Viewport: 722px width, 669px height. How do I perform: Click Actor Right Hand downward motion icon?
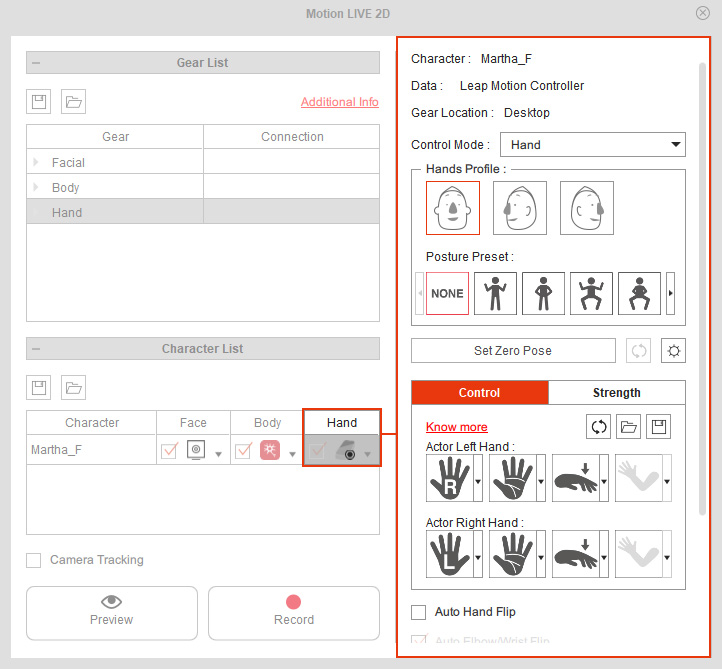576,554
